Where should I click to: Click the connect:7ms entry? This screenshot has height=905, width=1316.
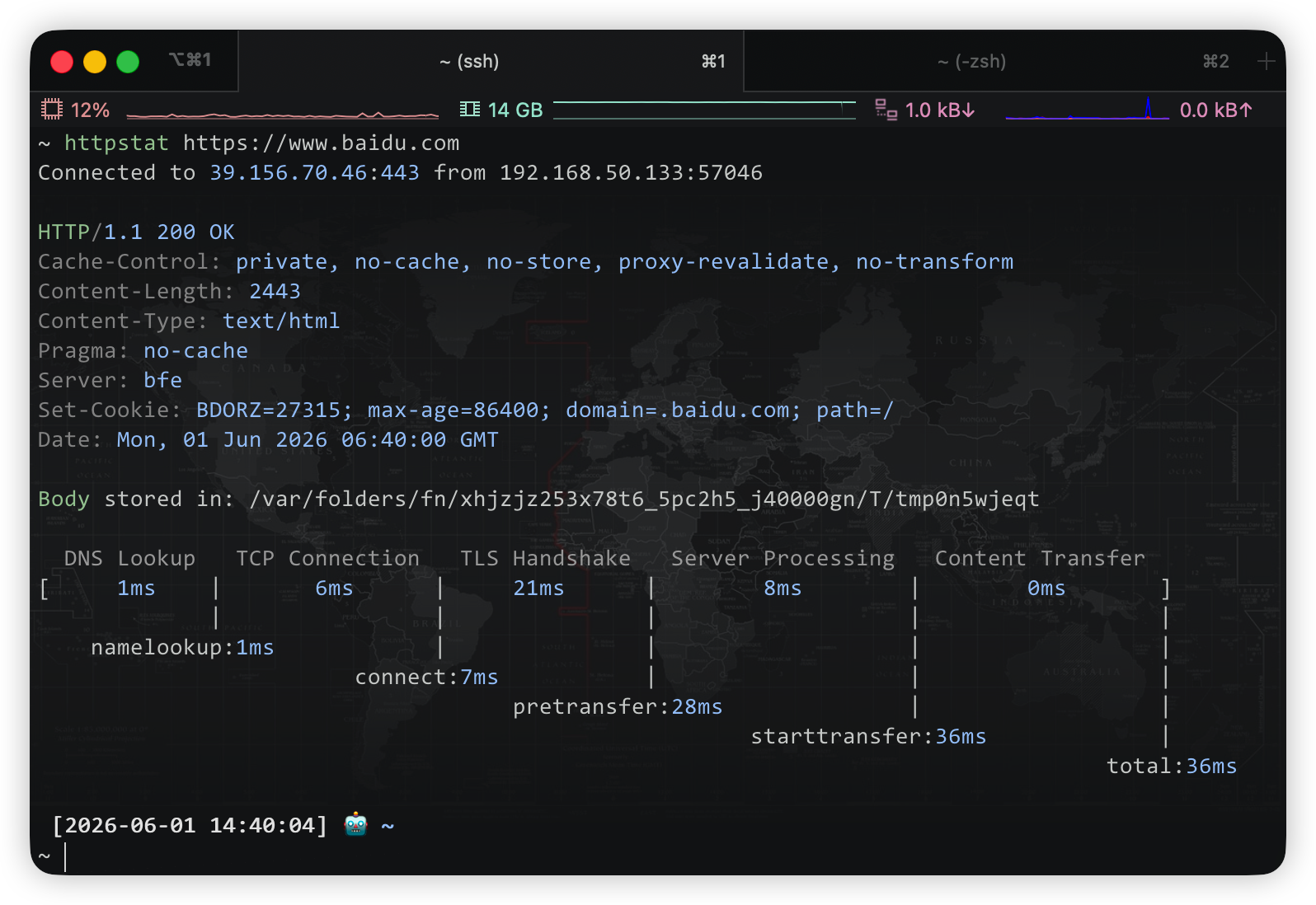[x=426, y=677]
